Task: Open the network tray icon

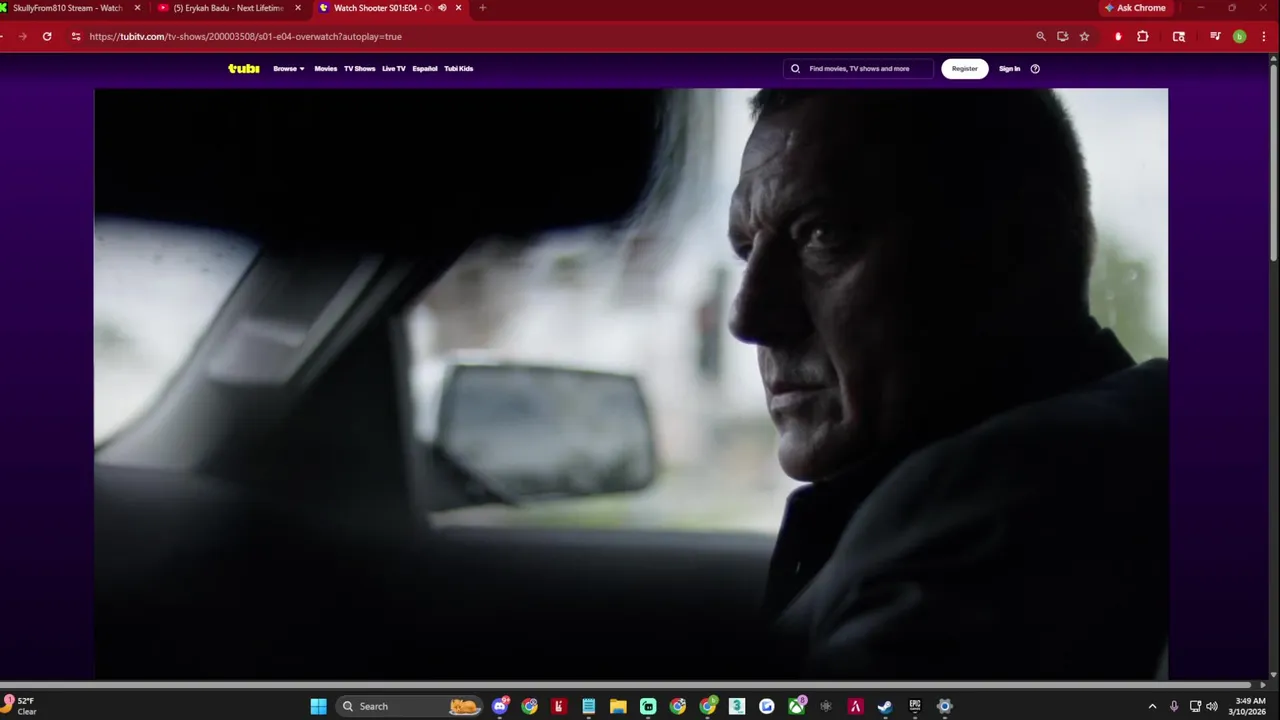Action: pyautogui.click(x=1195, y=706)
